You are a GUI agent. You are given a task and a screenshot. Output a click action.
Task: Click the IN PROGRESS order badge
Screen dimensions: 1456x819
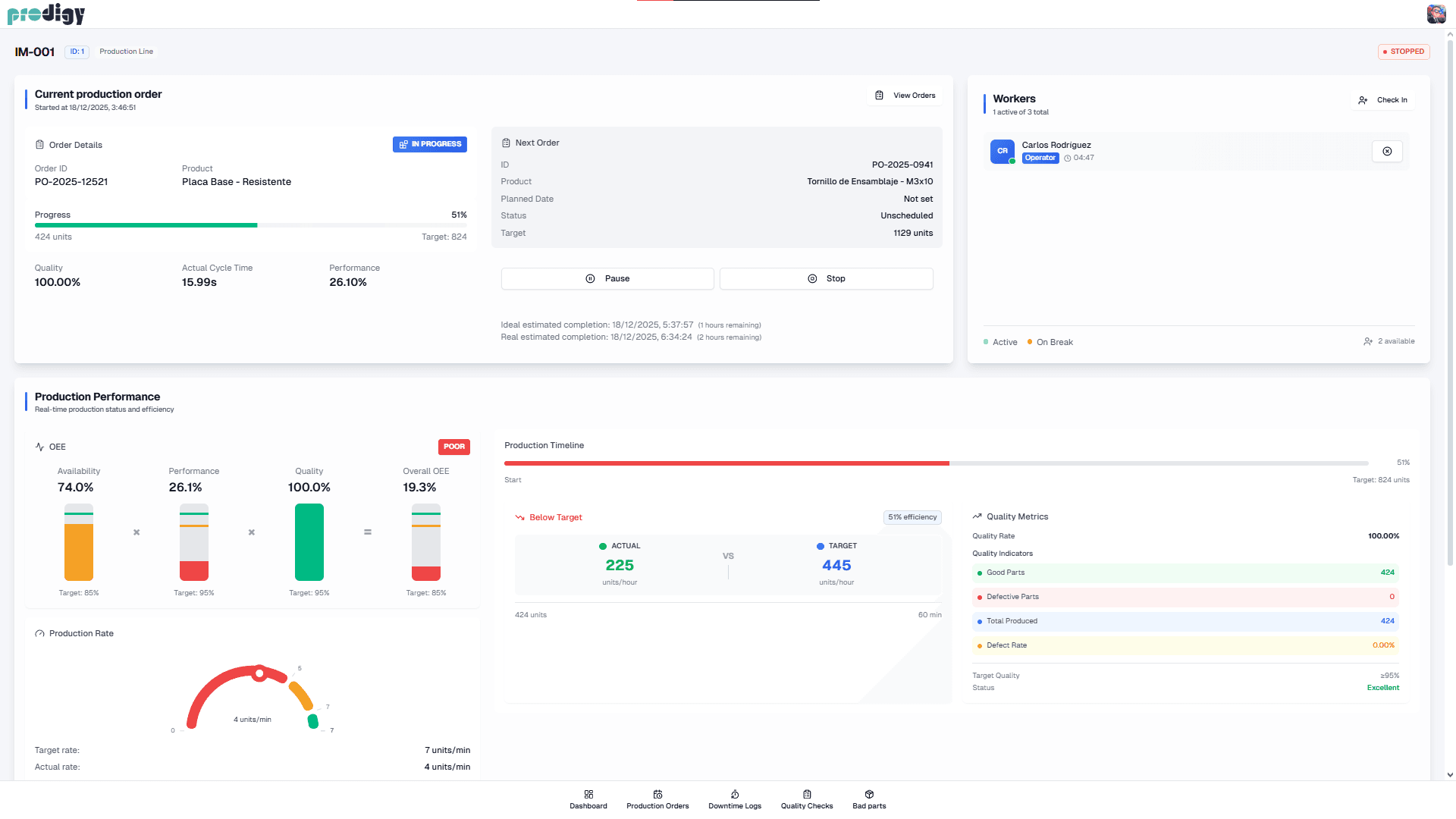pyautogui.click(x=430, y=144)
